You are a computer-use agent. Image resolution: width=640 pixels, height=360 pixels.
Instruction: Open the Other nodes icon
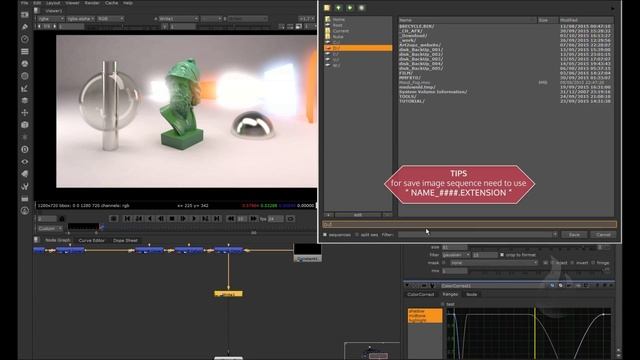click(24, 198)
